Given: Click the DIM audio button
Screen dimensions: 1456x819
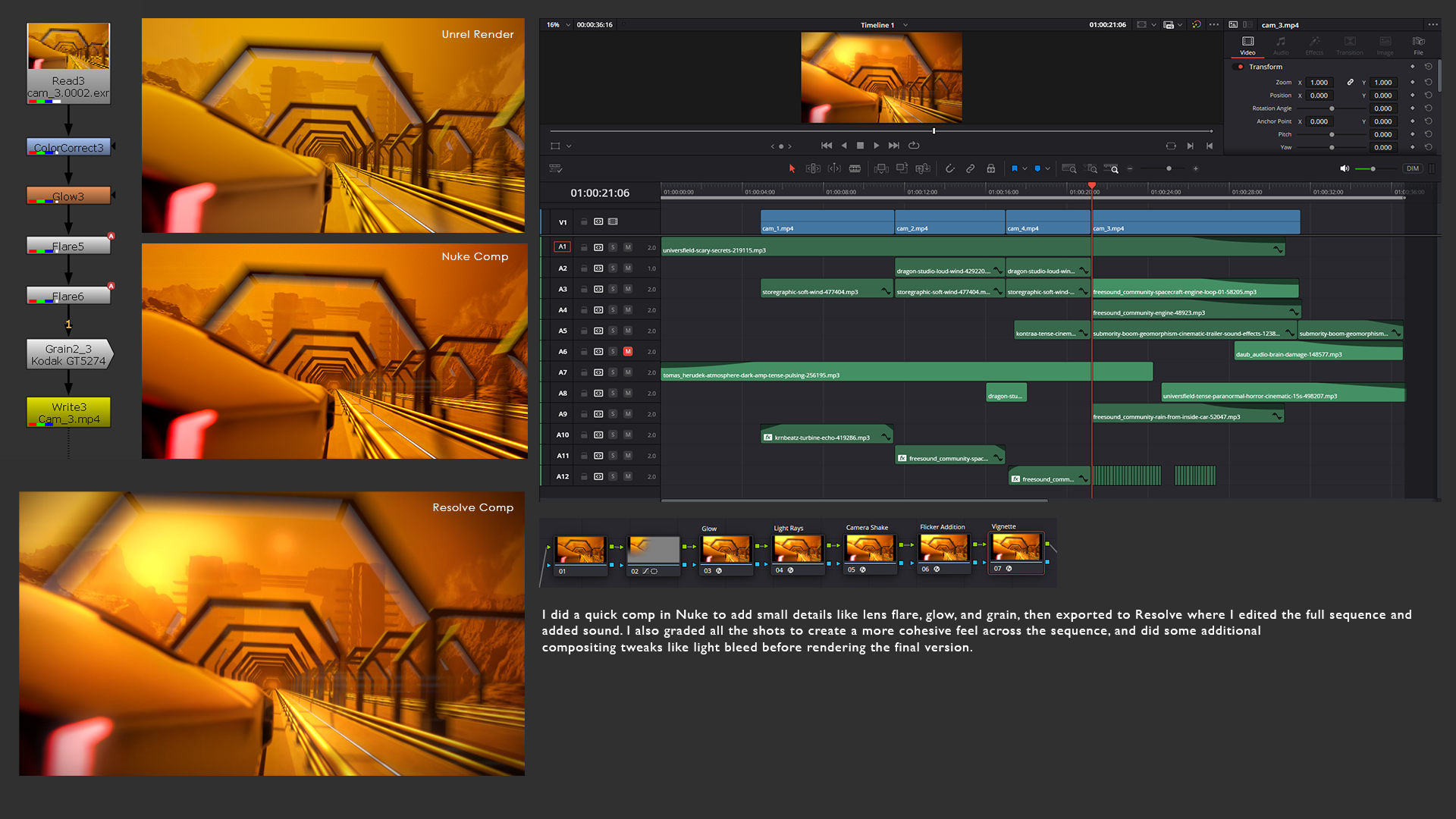Looking at the screenshot, I should [x=1412, y=168].
